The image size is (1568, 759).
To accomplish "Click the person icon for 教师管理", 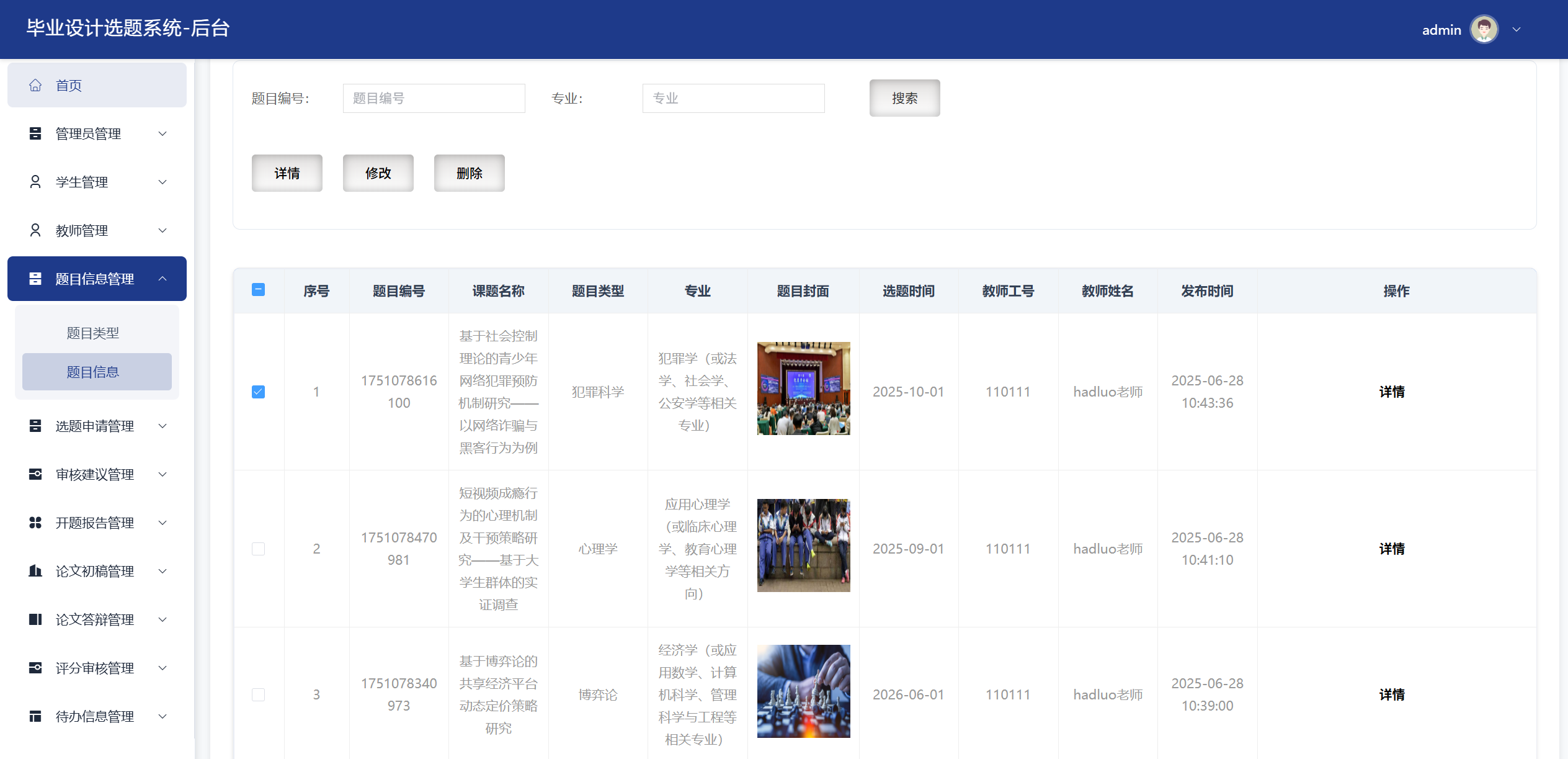I will point(35,230).
